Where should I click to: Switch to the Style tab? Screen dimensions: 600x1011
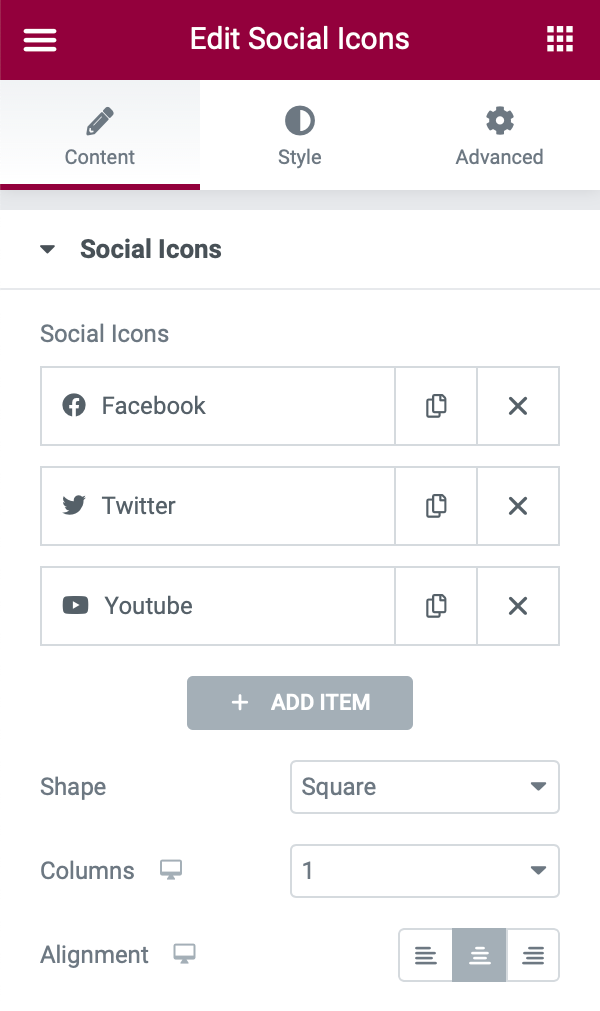pyautogui.click(x=299, y=136)
